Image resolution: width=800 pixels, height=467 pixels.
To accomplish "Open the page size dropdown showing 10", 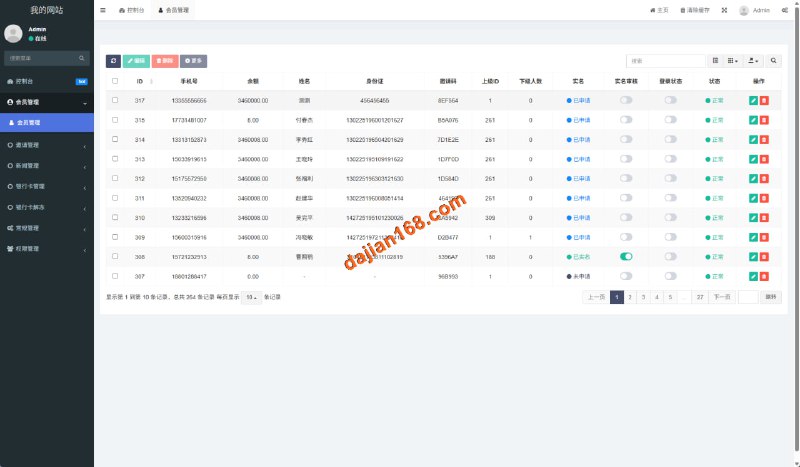I will tap(252, 297).
